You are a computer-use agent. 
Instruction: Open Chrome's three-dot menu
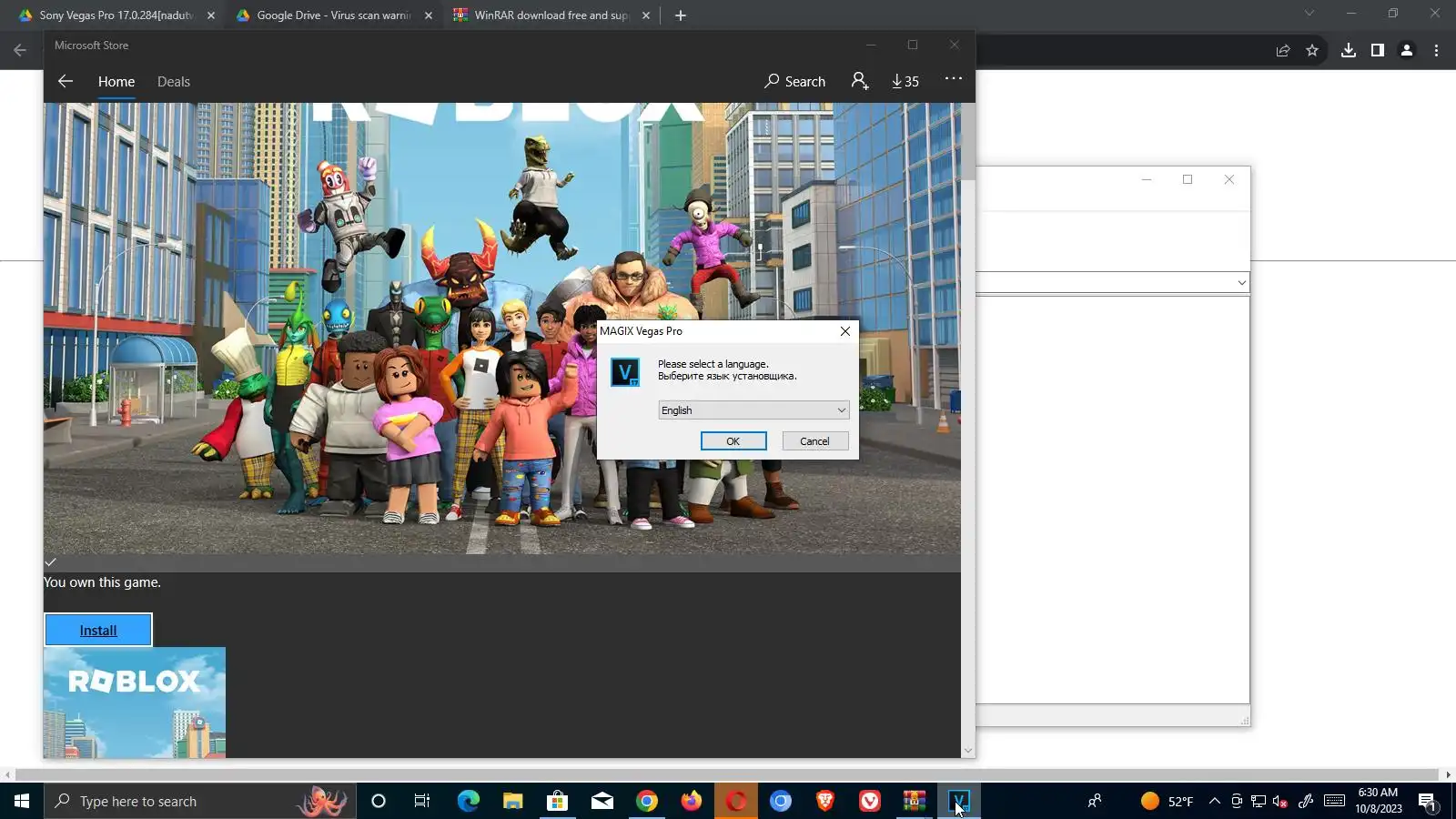pyautogui.click(x=1437, y=51)
